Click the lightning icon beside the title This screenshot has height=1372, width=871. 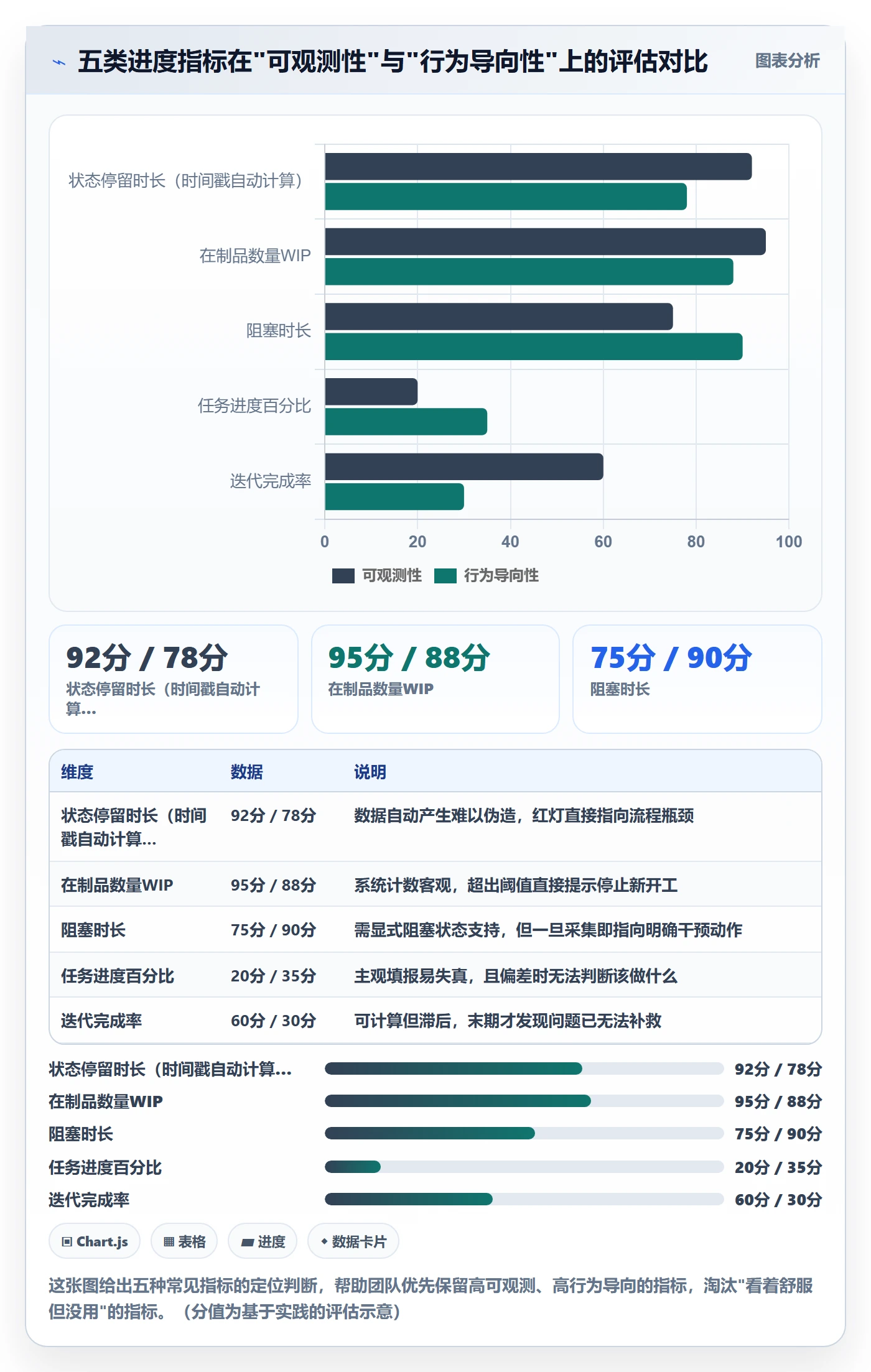click(x=59, y=62)
